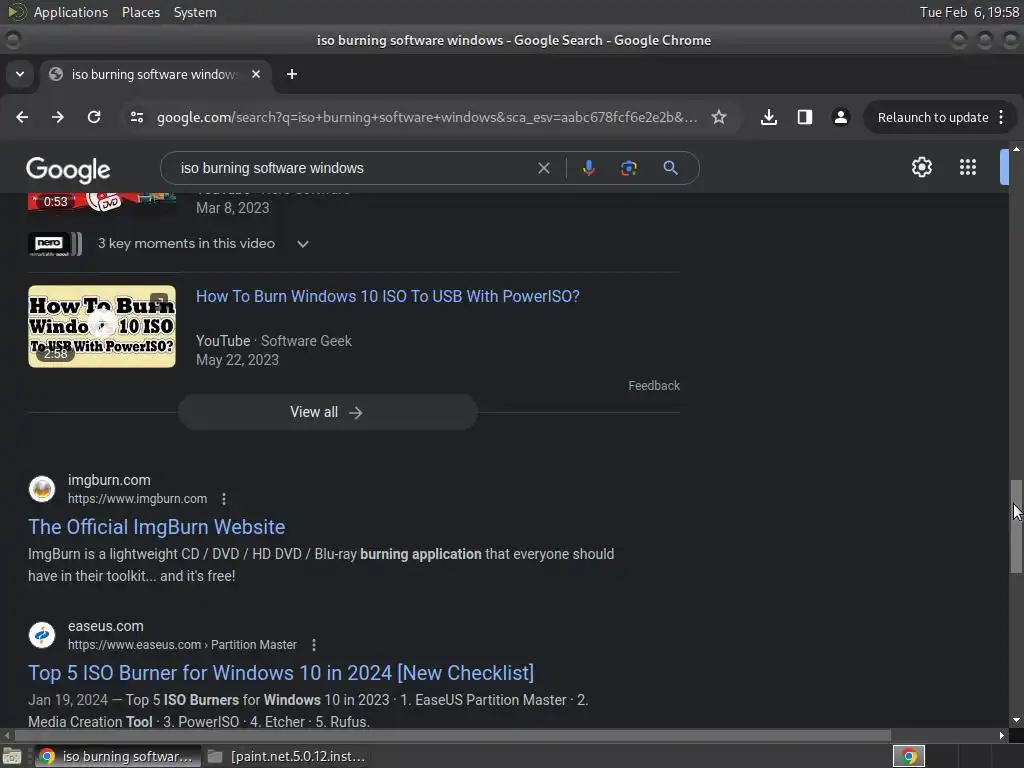Click scroll-right arrow of horizontal scrollbar
The height and width of the screenshot is (768, 1024).
click(1002, 735)
